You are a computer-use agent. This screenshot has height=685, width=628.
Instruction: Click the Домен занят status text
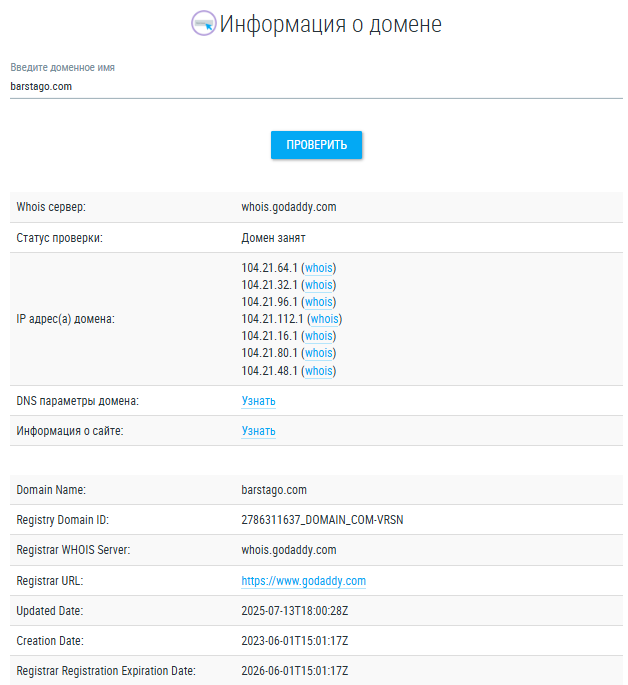273,238
